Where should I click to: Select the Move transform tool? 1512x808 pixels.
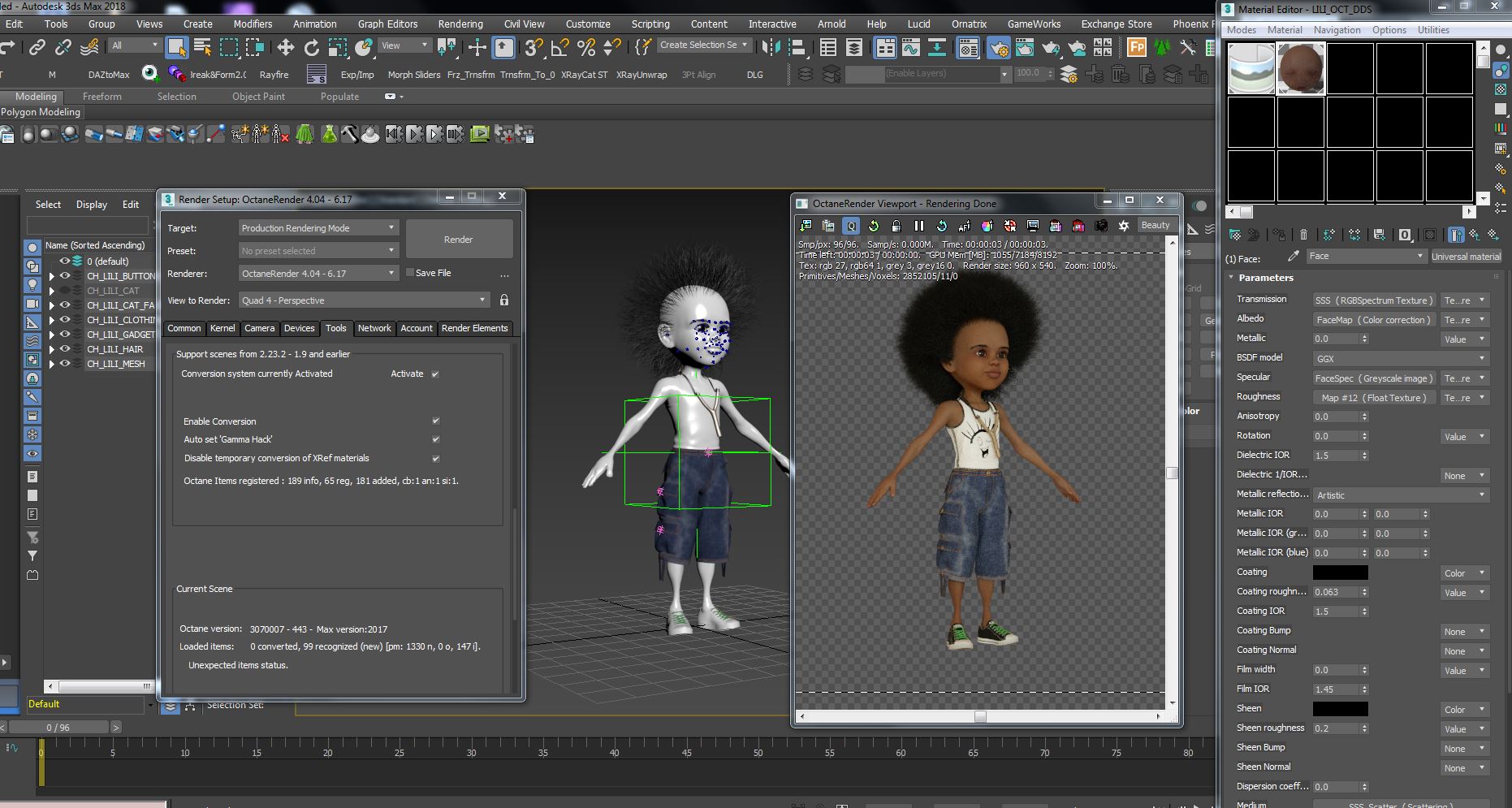pos(285,48)
